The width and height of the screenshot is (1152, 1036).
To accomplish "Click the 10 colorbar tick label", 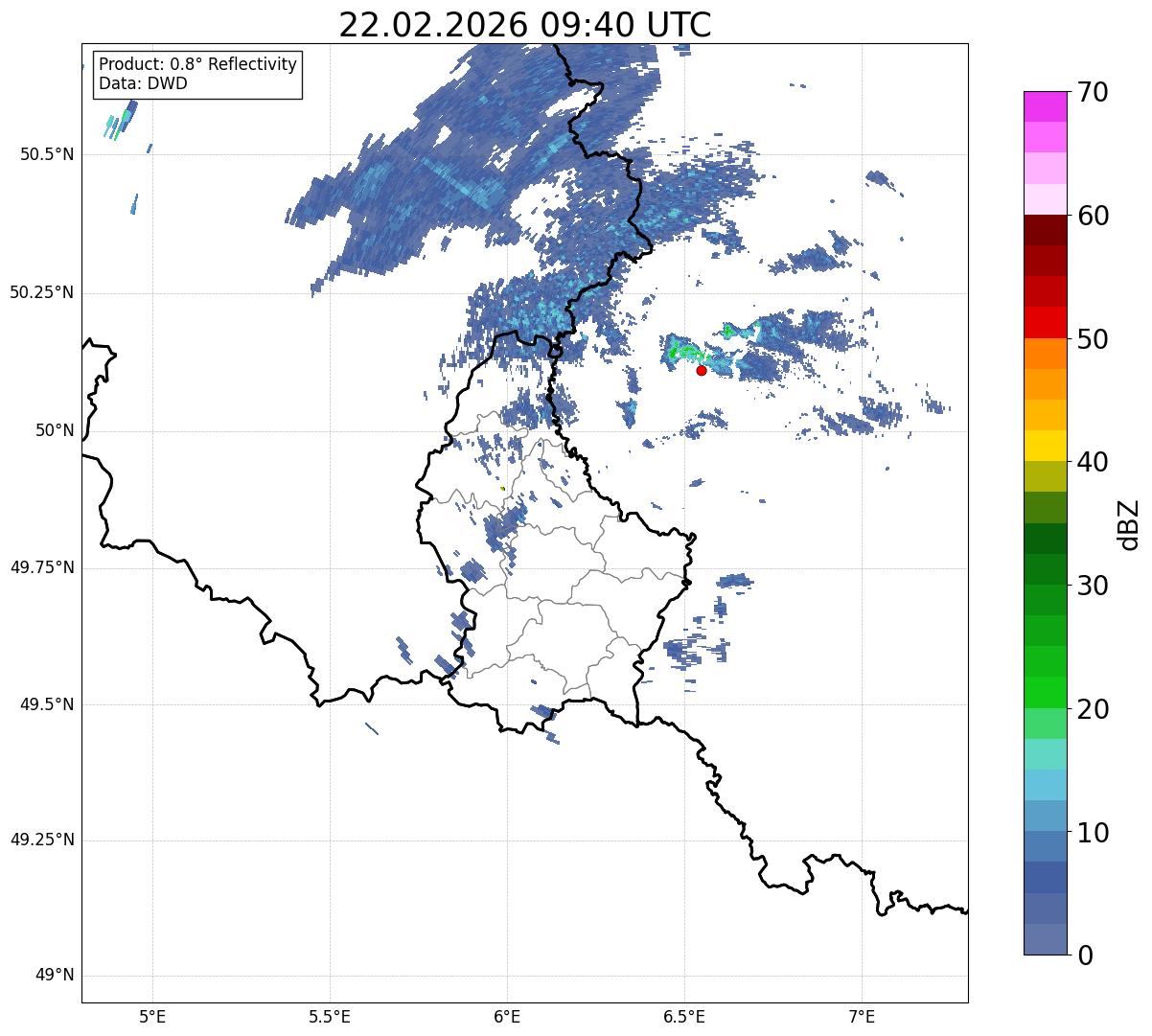I will (1093, 833).
